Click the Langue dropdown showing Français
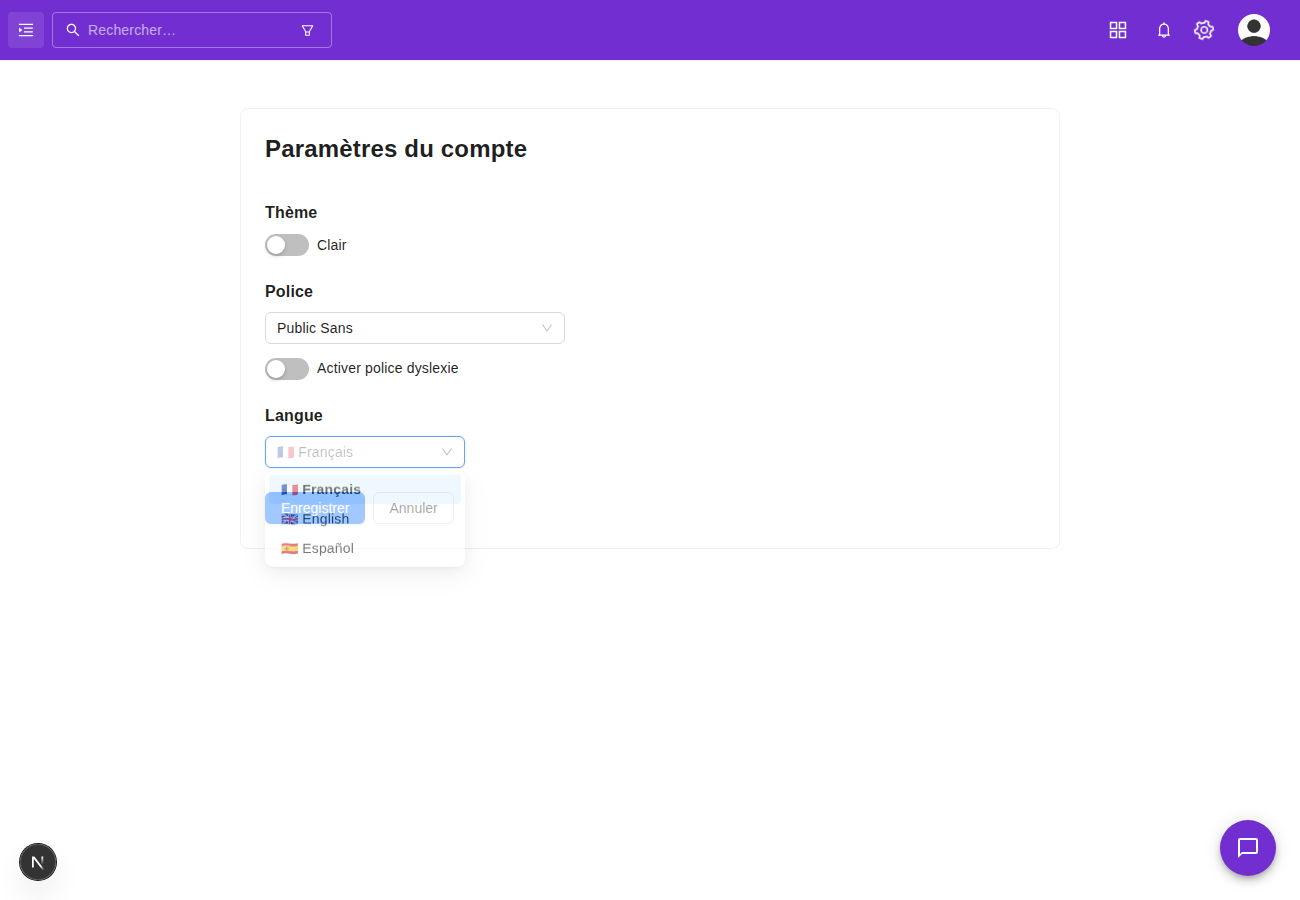The width and height of the screenshot is (1300, 900). point(365,452)
